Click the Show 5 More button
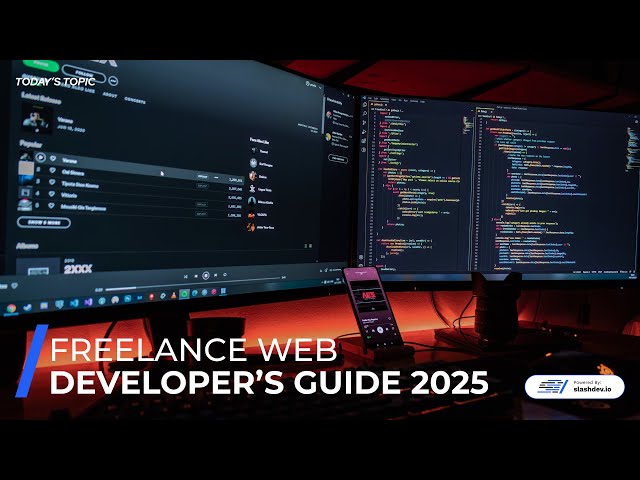This screenshot has width=640, height=480. [x=44, y=222]
